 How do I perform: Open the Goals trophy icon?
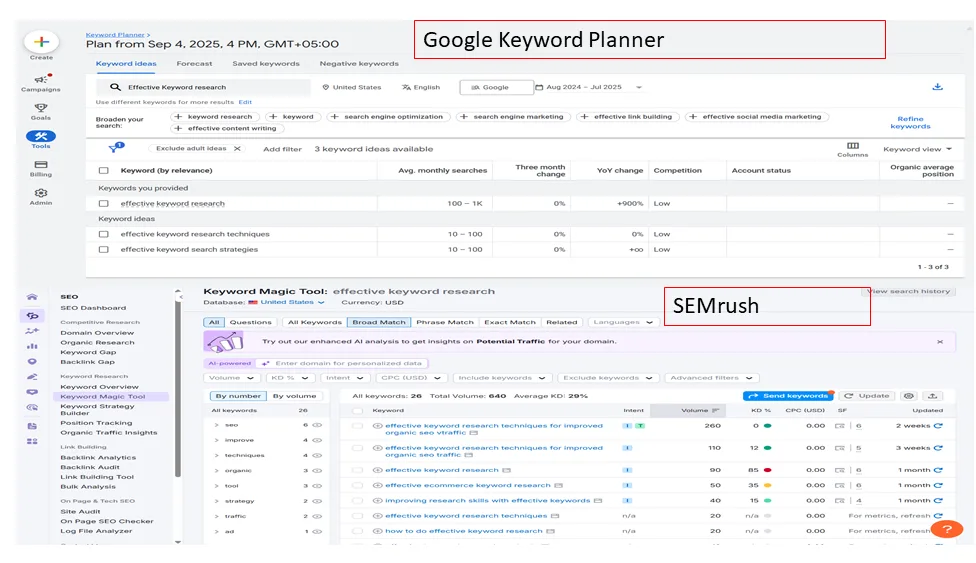coord(41,107)
